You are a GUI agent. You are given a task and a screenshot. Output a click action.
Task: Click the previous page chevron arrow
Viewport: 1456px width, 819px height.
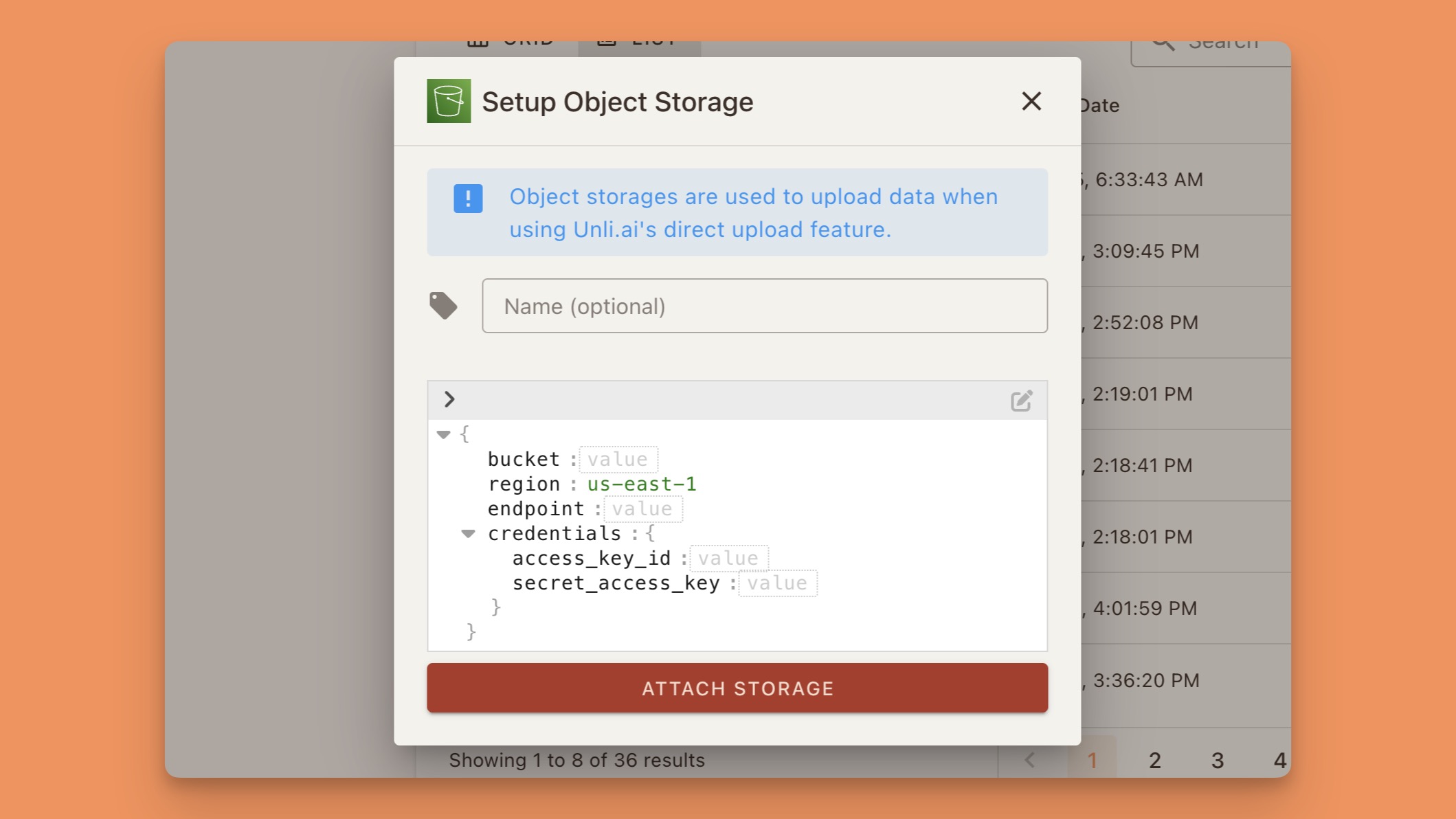1029,760
